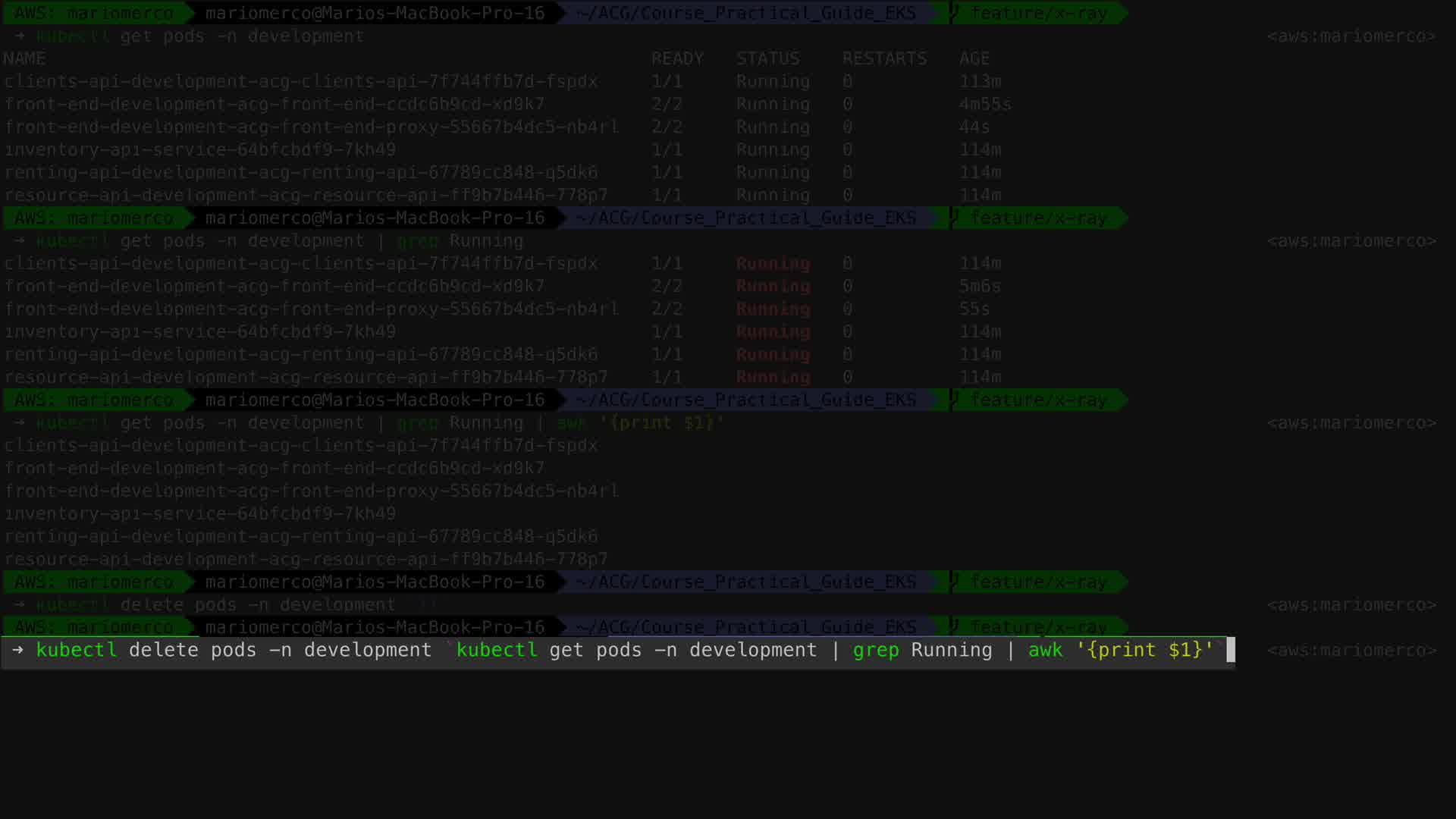Click 'awk' in the active command line
1456x819 pixels.
pyautogui.click(x=1045, y=651)
